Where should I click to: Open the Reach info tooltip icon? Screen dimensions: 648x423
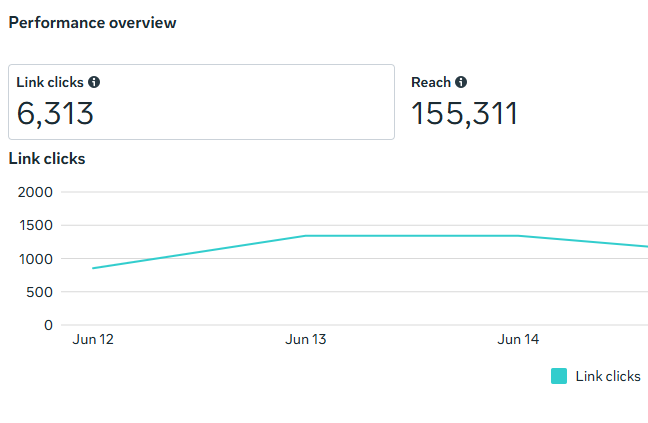(461, 82)
